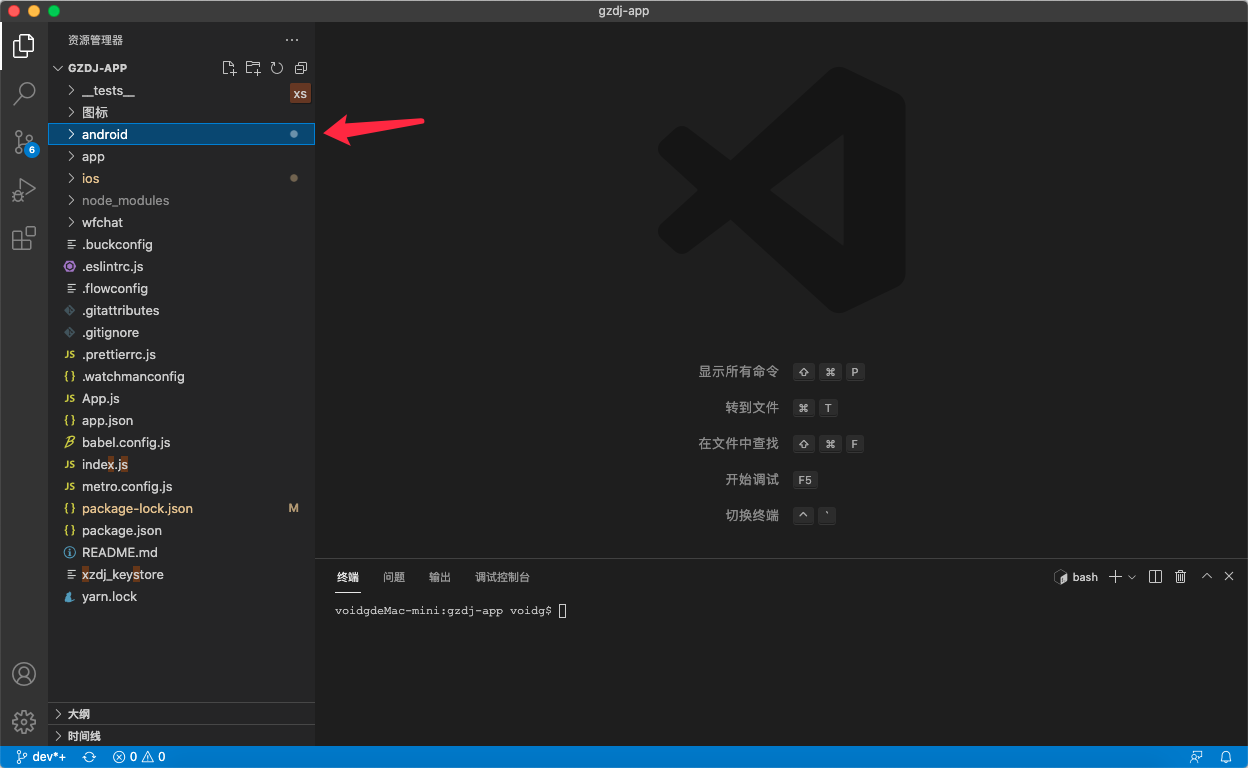Open the README.md file

pos(181,552)
